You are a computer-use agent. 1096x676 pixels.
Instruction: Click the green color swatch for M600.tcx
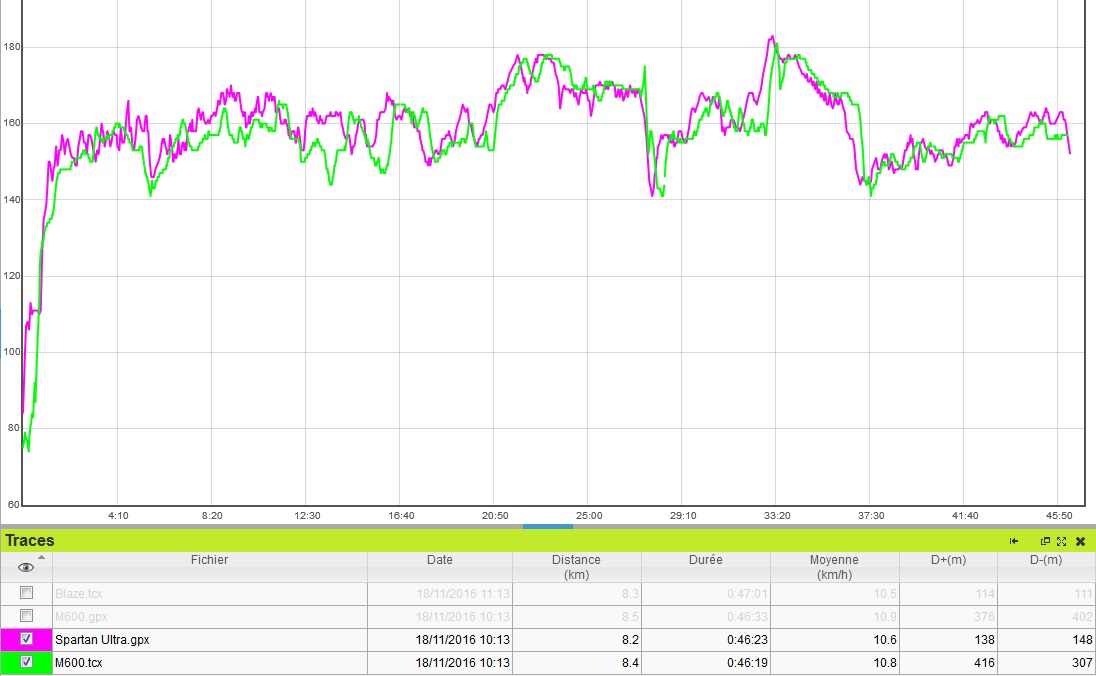point(7,662)
